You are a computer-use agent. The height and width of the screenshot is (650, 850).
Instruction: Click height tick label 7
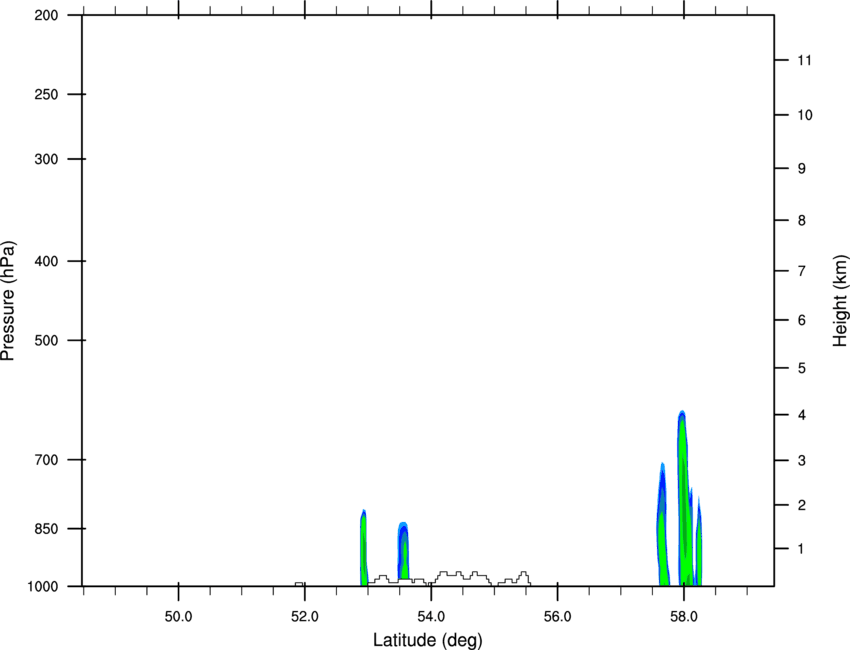coord(802,271)
